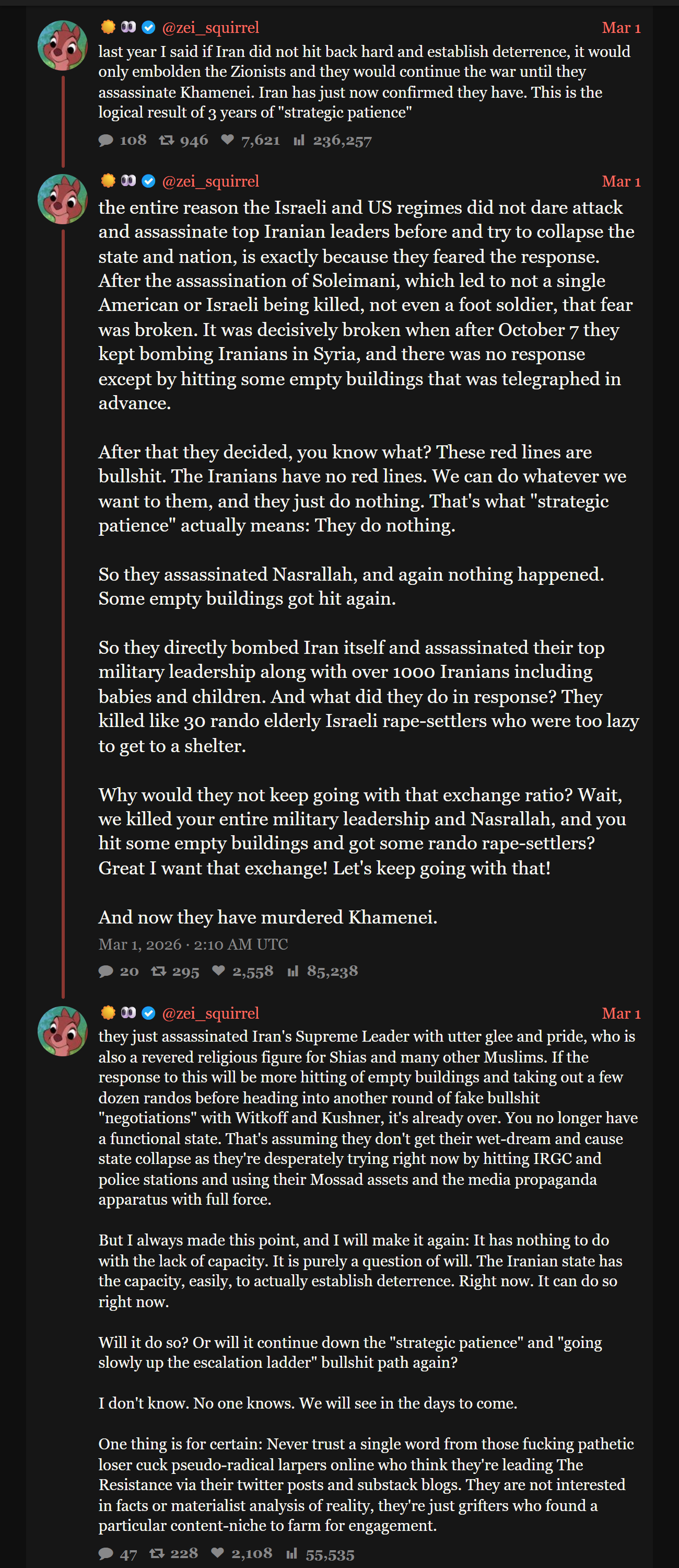This screenshot has width=679, height=1568.
Task: Click the reply icon showing 108 comments
Action: 106,141
